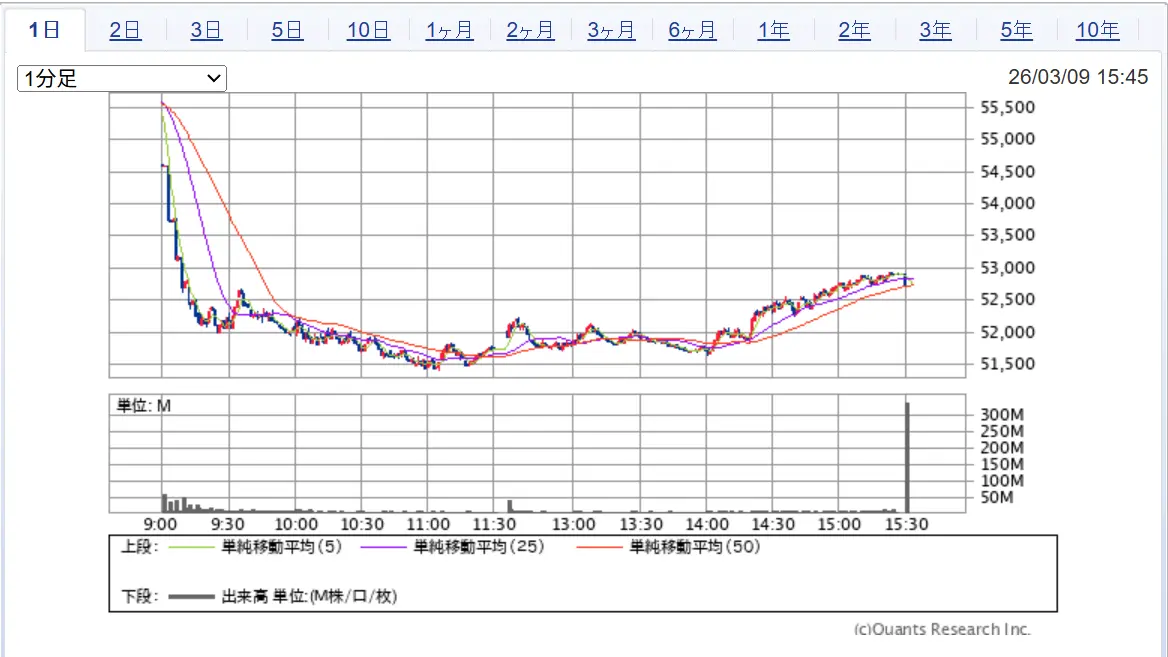The height and width of the screenshot is (657, 1168).
Task: Select the 3ヶ月 range tab
Action: [x=611, y=30]
